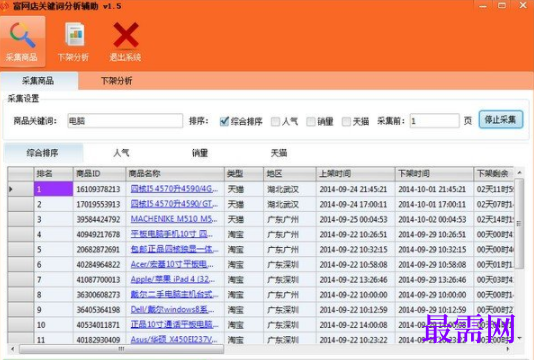Open product link 包邮正品四核独显一体
Screen dimensions: 534x360
[175, 249]
